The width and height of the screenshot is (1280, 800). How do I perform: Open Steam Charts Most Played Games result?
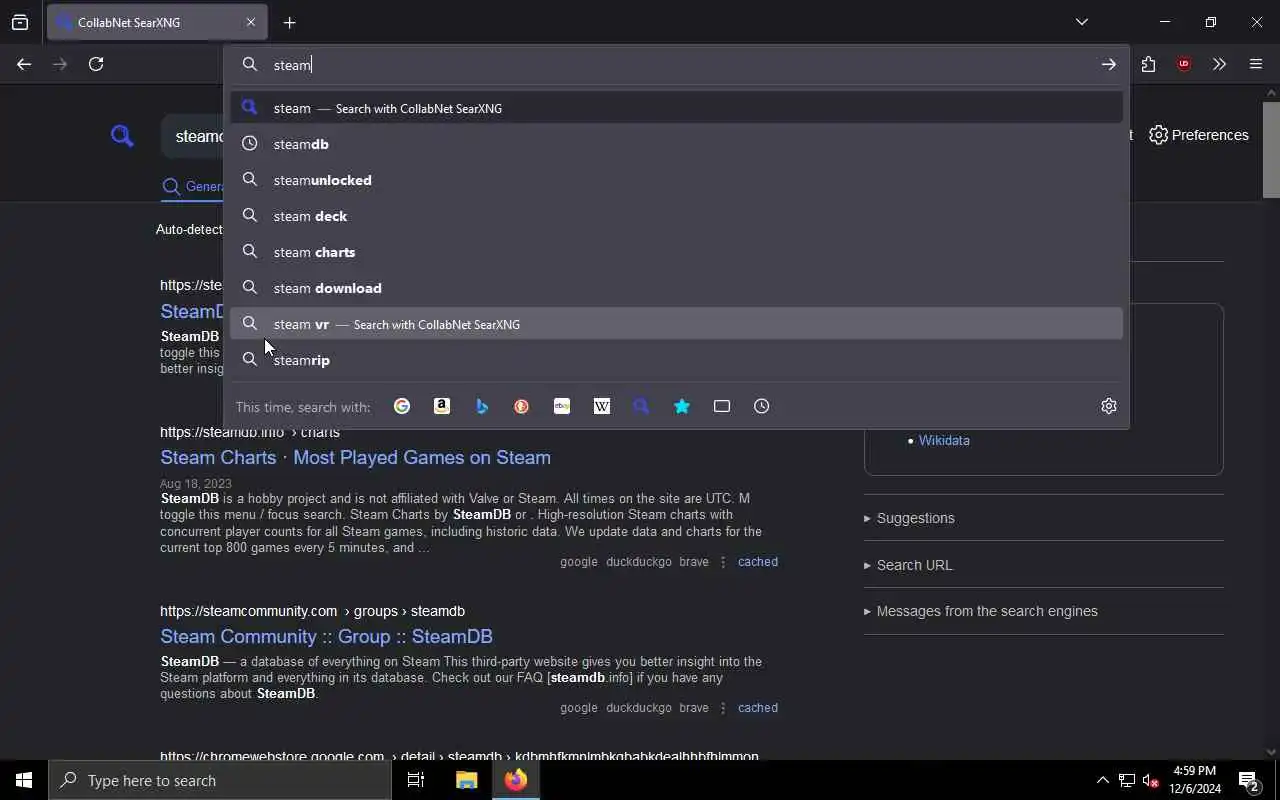click(x=355, y=457)
